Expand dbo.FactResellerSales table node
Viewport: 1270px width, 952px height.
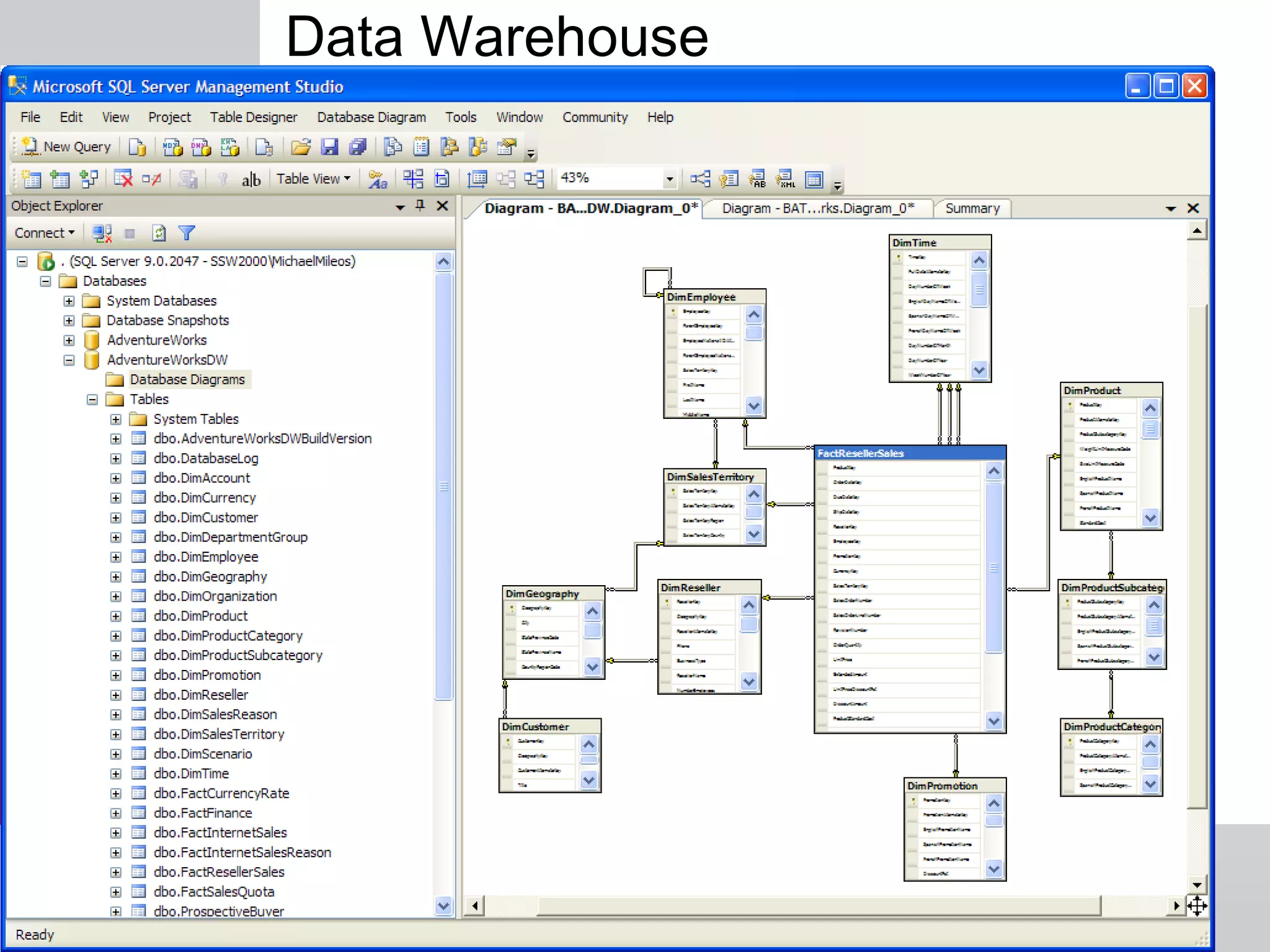click(x=116, y=872)
